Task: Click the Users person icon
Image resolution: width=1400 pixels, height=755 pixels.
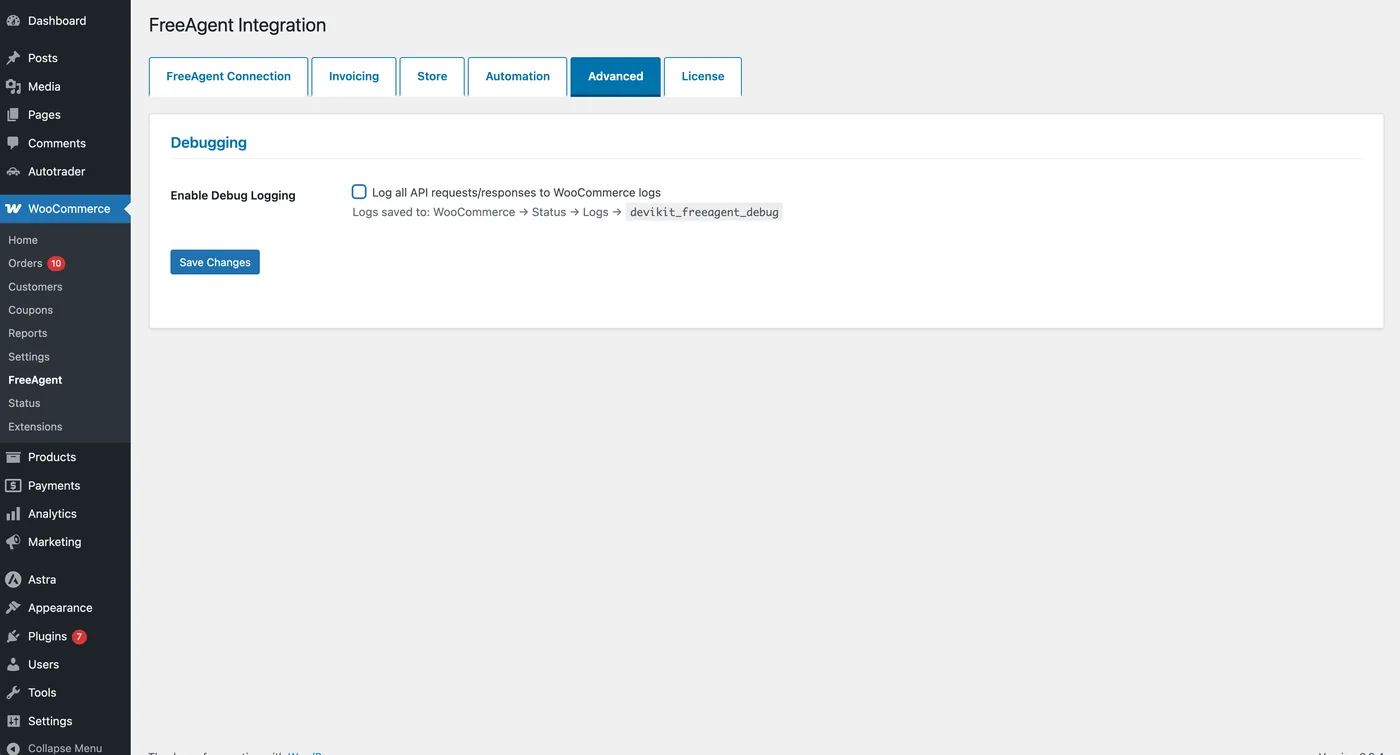Action: [13, 665]
